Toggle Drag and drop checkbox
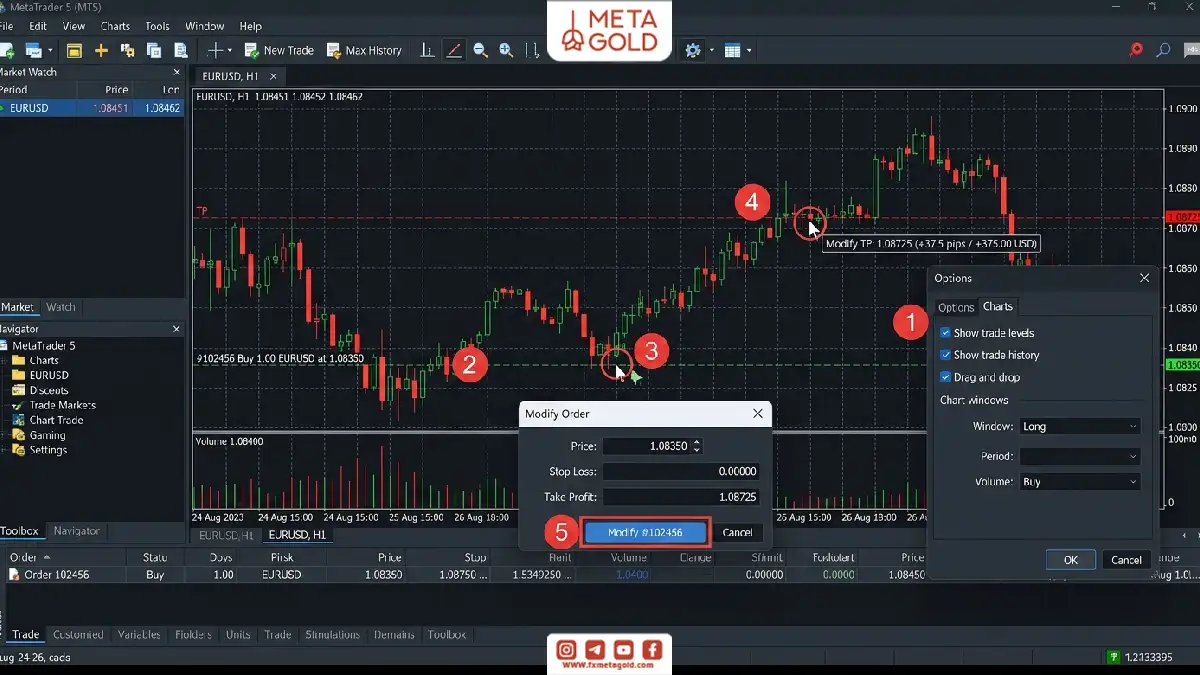Image resolution: width=1200 pixels, height=675 pixels. pyautogui.click(x=946, y=377)
